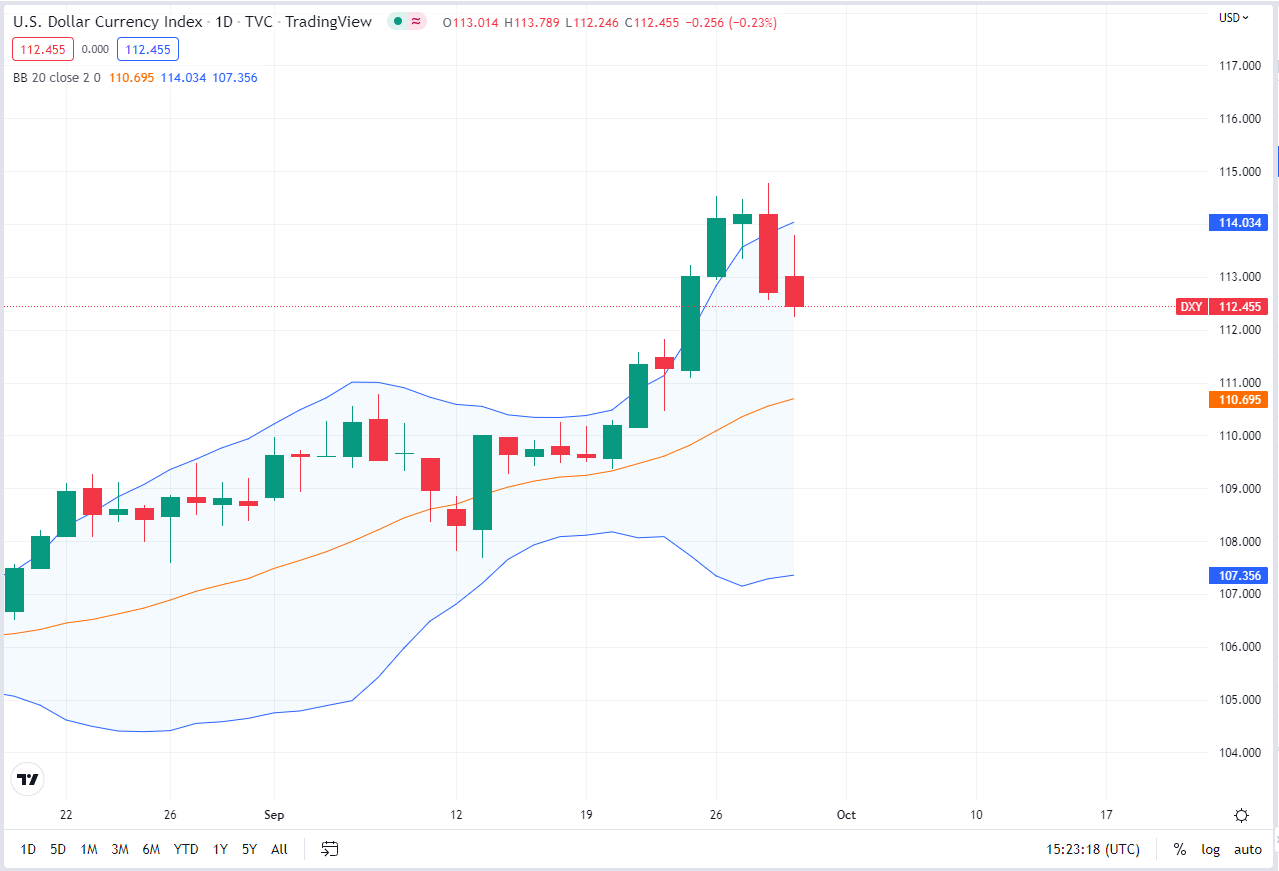Toggle logarithmic scale with log button
Viewport: 1279px width, 871px height.
click(1211, 849)
